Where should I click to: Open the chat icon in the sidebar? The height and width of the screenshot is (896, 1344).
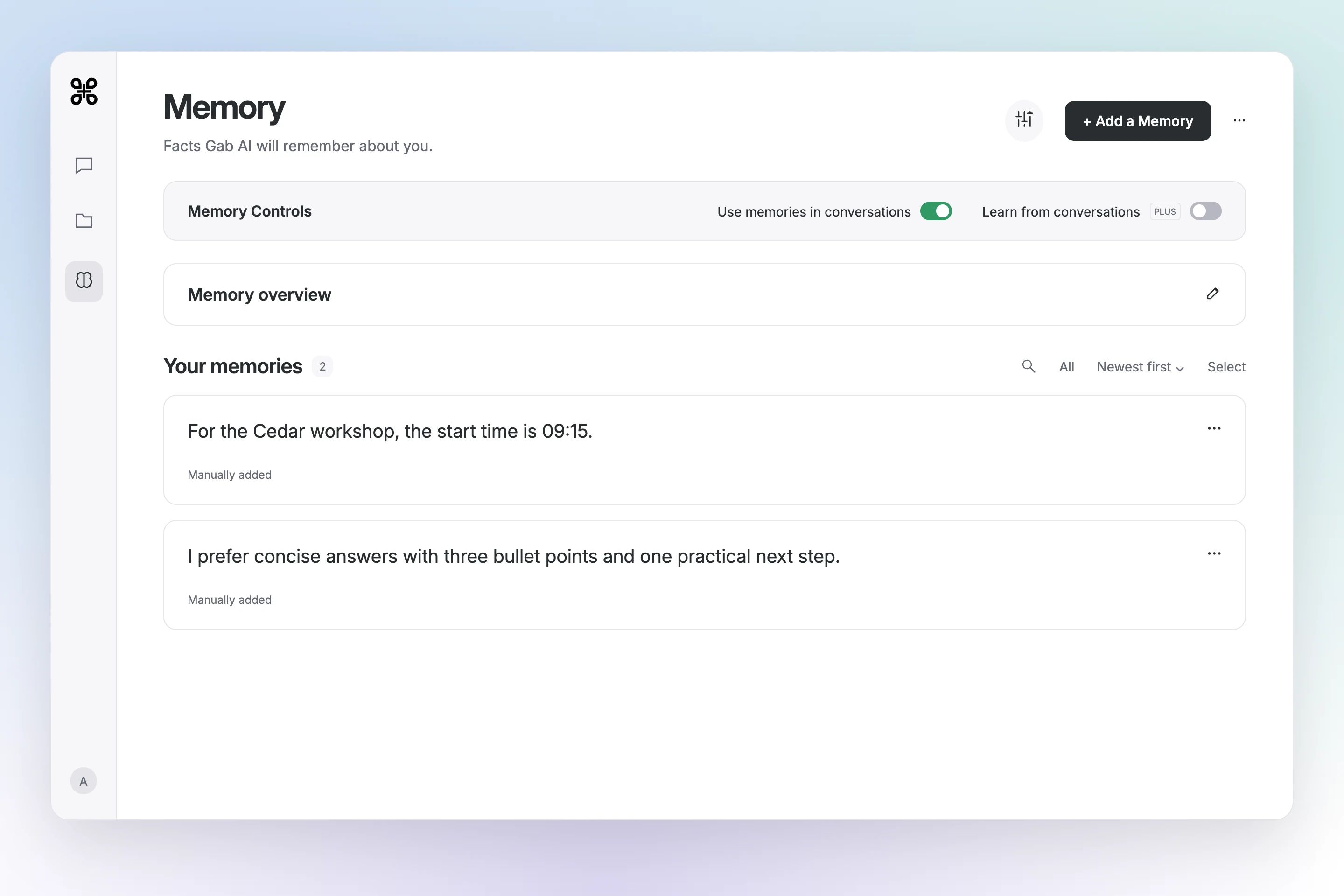click(x=84, y=165)
